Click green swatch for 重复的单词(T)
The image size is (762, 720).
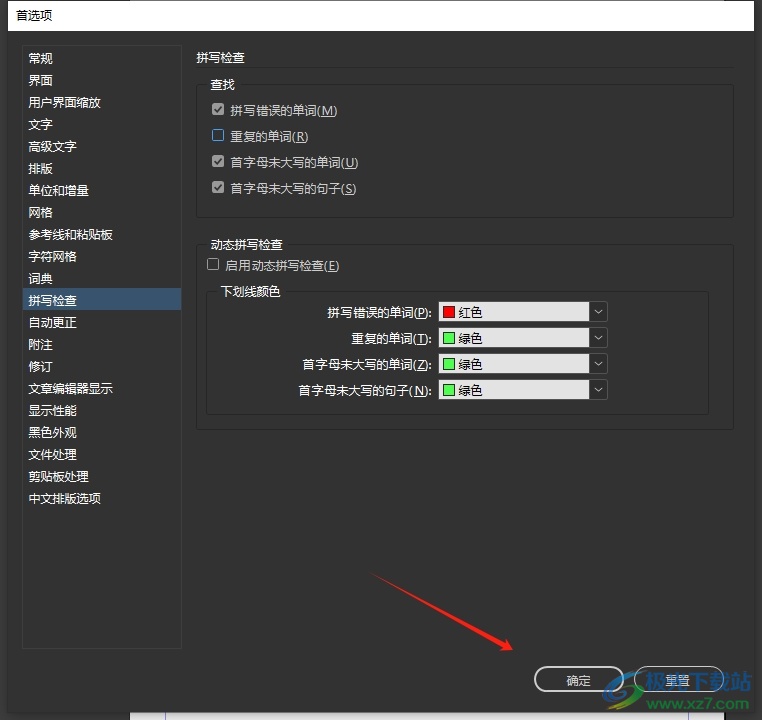tap(449, 338)
